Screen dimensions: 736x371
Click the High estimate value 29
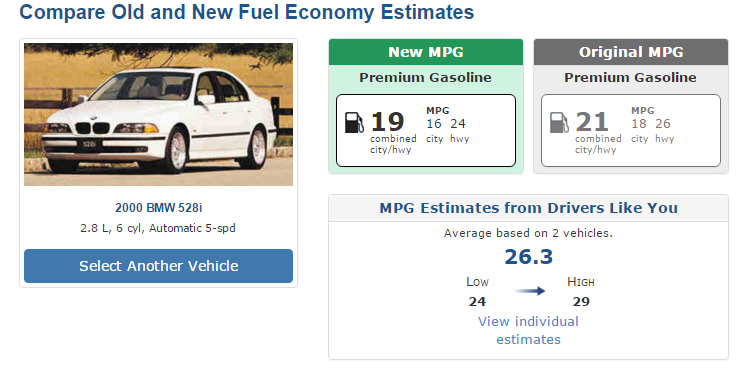pos(581,301)
